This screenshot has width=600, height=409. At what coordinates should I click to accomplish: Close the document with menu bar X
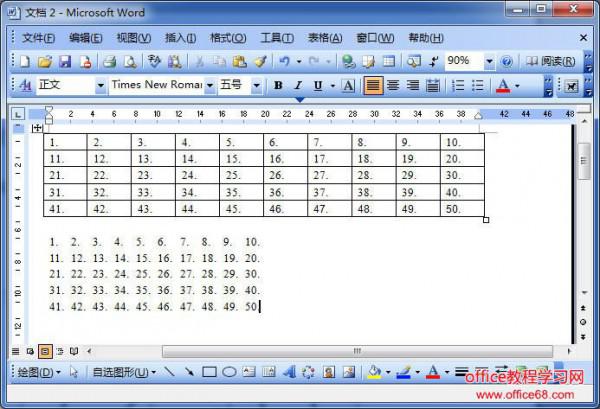point(583,37)
